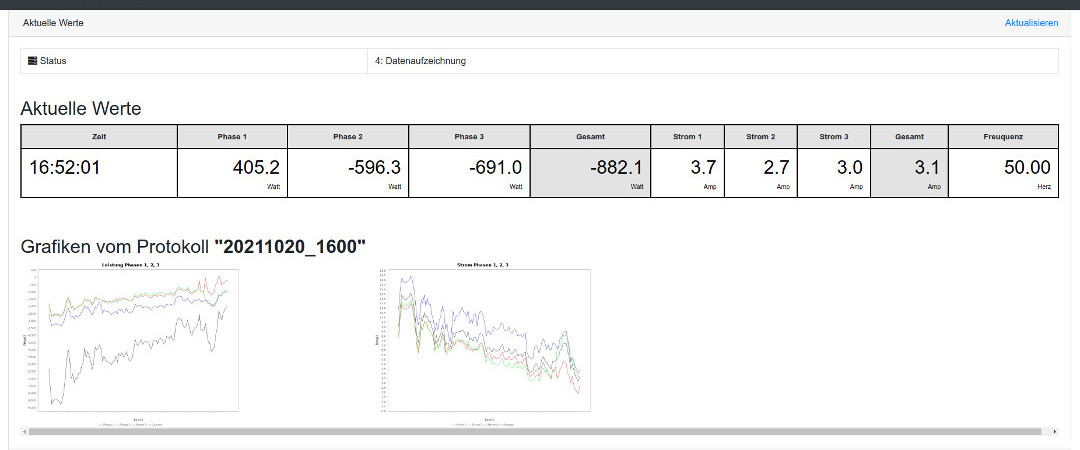Click the horizontal scrollbar left arrow
The image size is (1080, 450).
point(25,432)
